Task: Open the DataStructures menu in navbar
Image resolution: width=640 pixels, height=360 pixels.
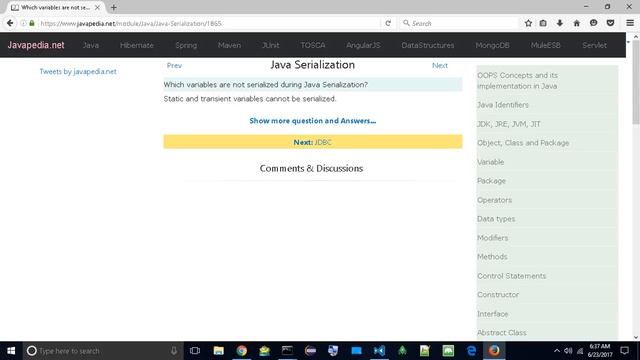Action: [x=428, y=45]
